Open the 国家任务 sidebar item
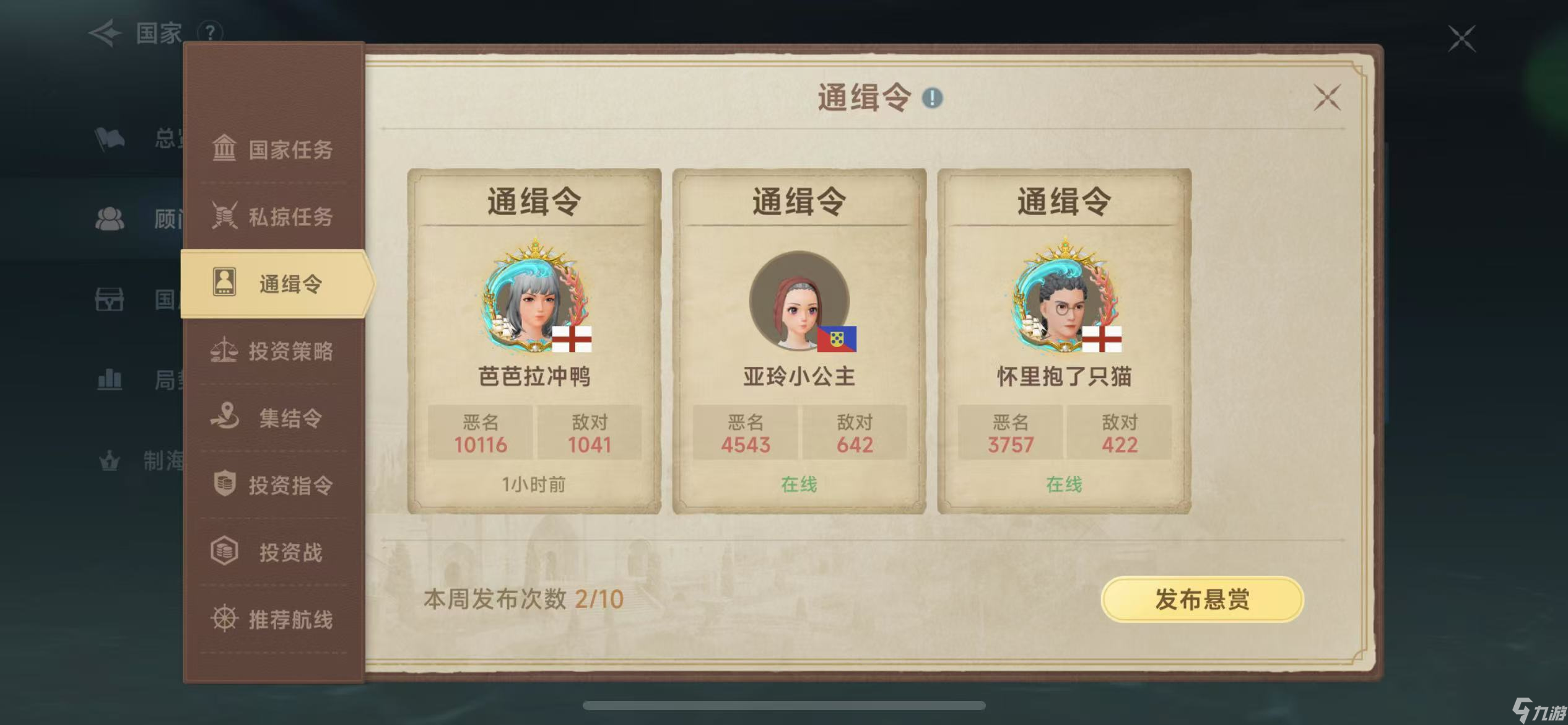 pyautogui.click(x=274, y=149)
